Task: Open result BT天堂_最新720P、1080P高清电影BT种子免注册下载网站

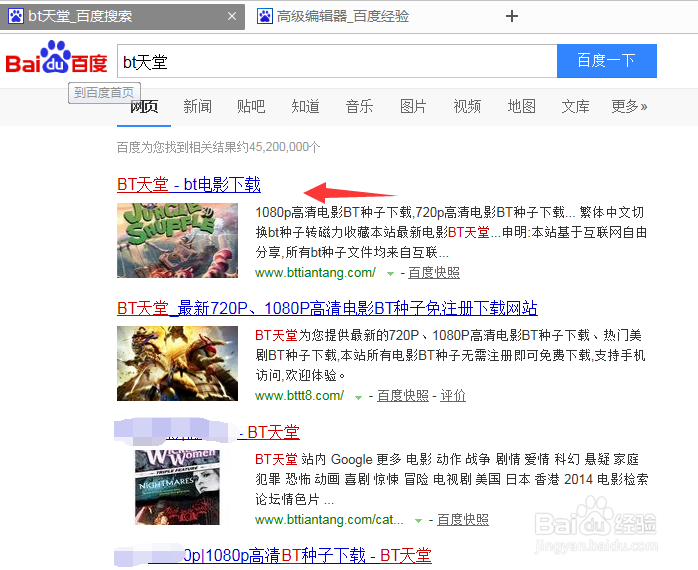Action: pyautogui.click(x=327, y=308)
